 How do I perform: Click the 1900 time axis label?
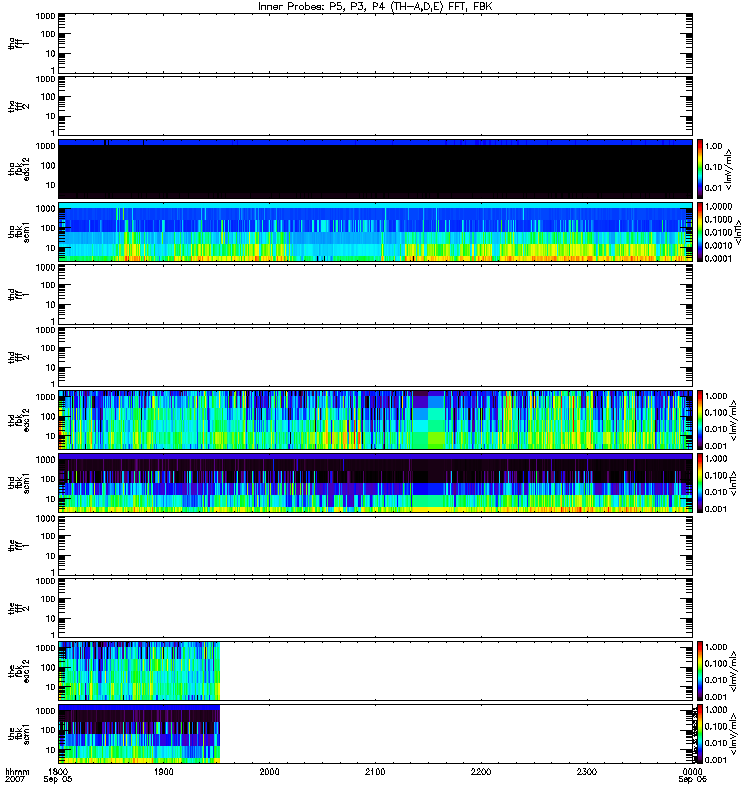[x=164, y=771]
